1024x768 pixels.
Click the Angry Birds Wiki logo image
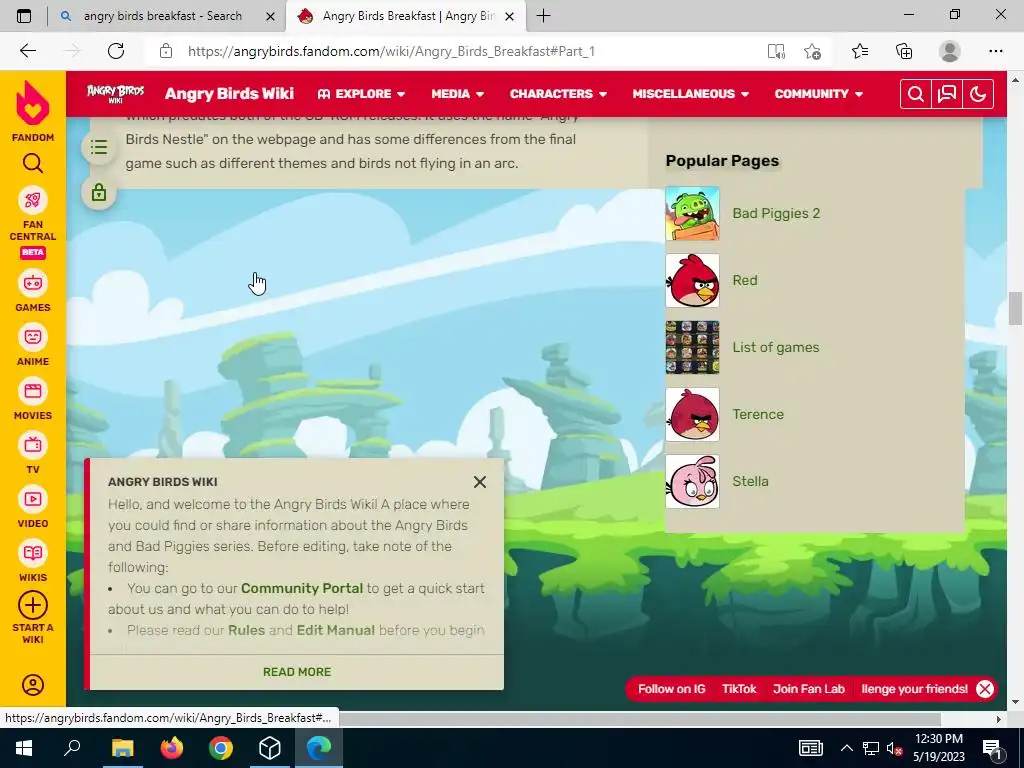(x=116, y=93)
